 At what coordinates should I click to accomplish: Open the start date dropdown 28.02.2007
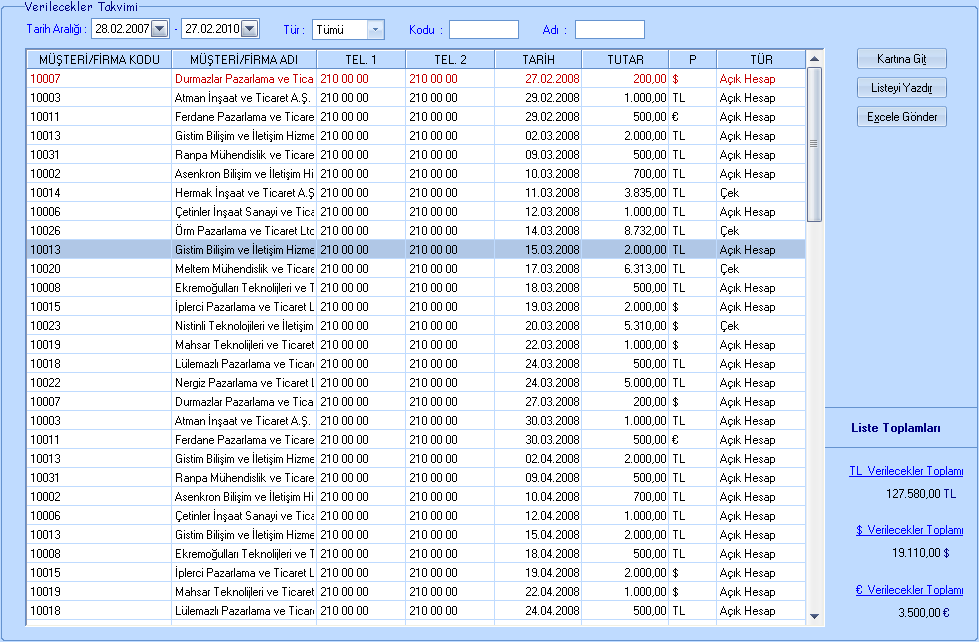pos(160,29)
